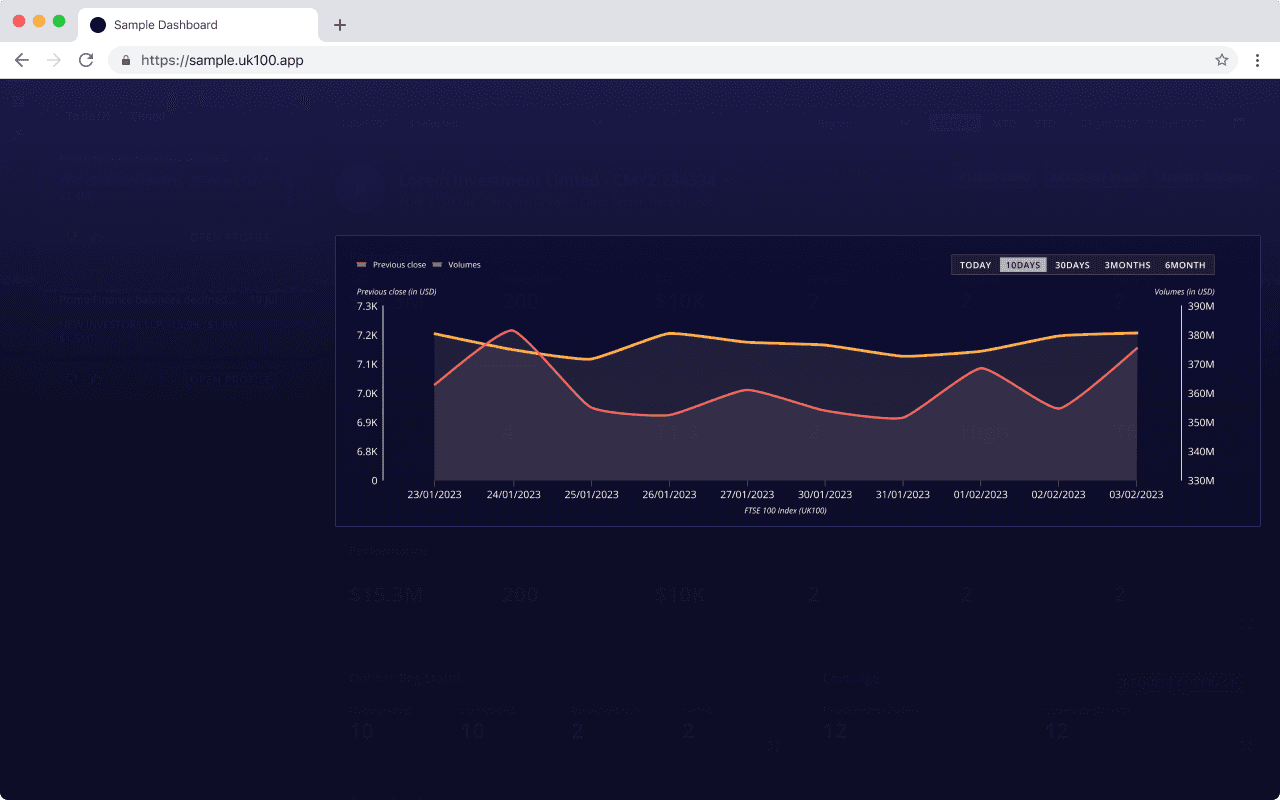Click the red line peak at 24/01/2023
This screenshot has height=800, width=1280.
[512, 330]
